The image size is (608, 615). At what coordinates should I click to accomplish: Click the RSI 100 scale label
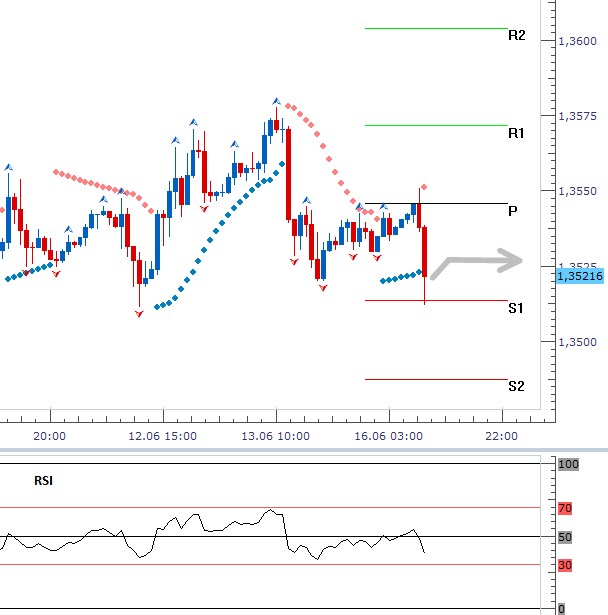[567, 465]
